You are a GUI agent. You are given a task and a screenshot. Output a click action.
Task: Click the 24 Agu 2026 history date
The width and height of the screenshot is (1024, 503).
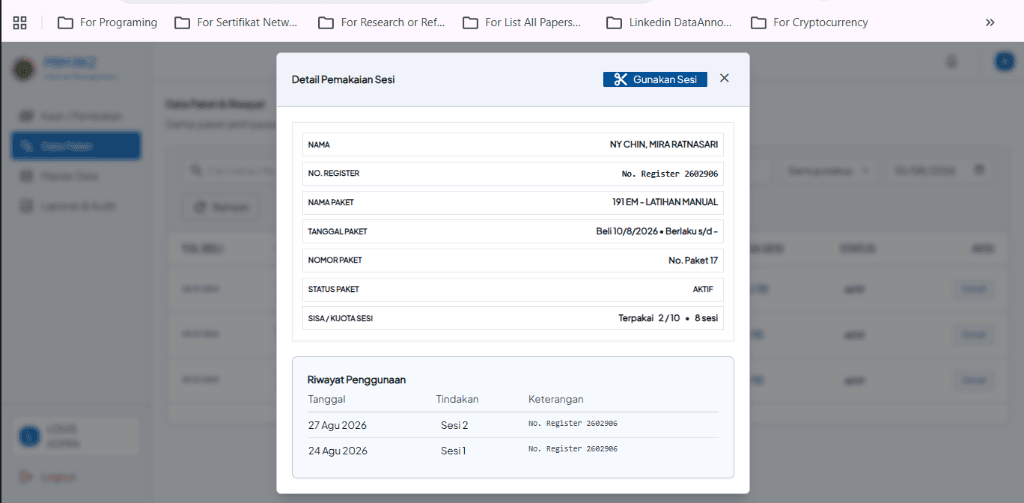coord(337,451)
